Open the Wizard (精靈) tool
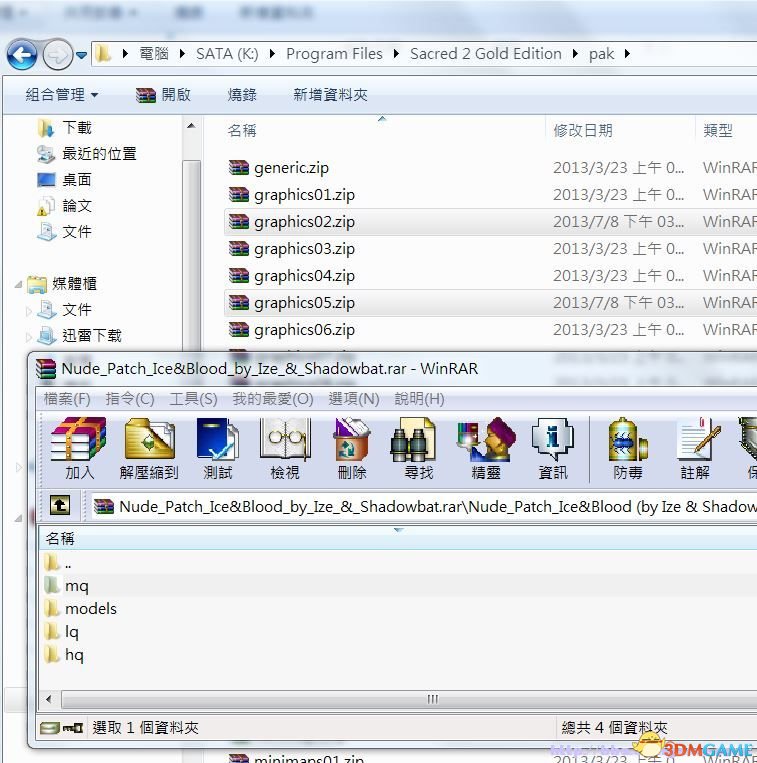Viewport: 757px width, 763px height. coord(485,448)
